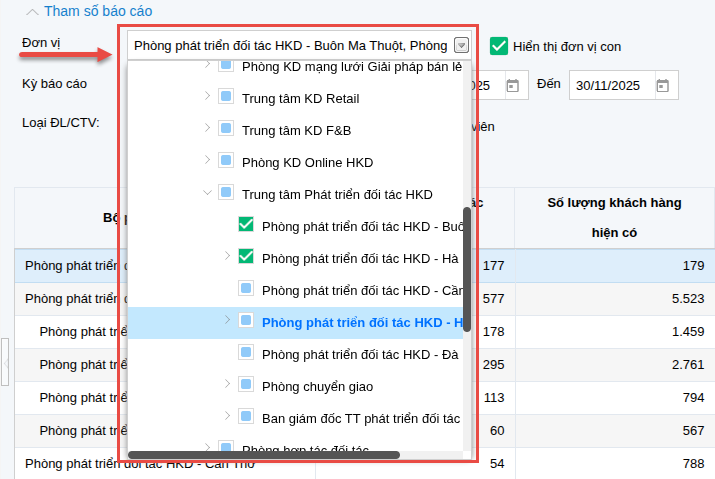Screen dimensions: 715x479
Task: Collapse Trung tâm Phát triển đối tác HKD
Action: pyautogui.click(x=207, y=194)
